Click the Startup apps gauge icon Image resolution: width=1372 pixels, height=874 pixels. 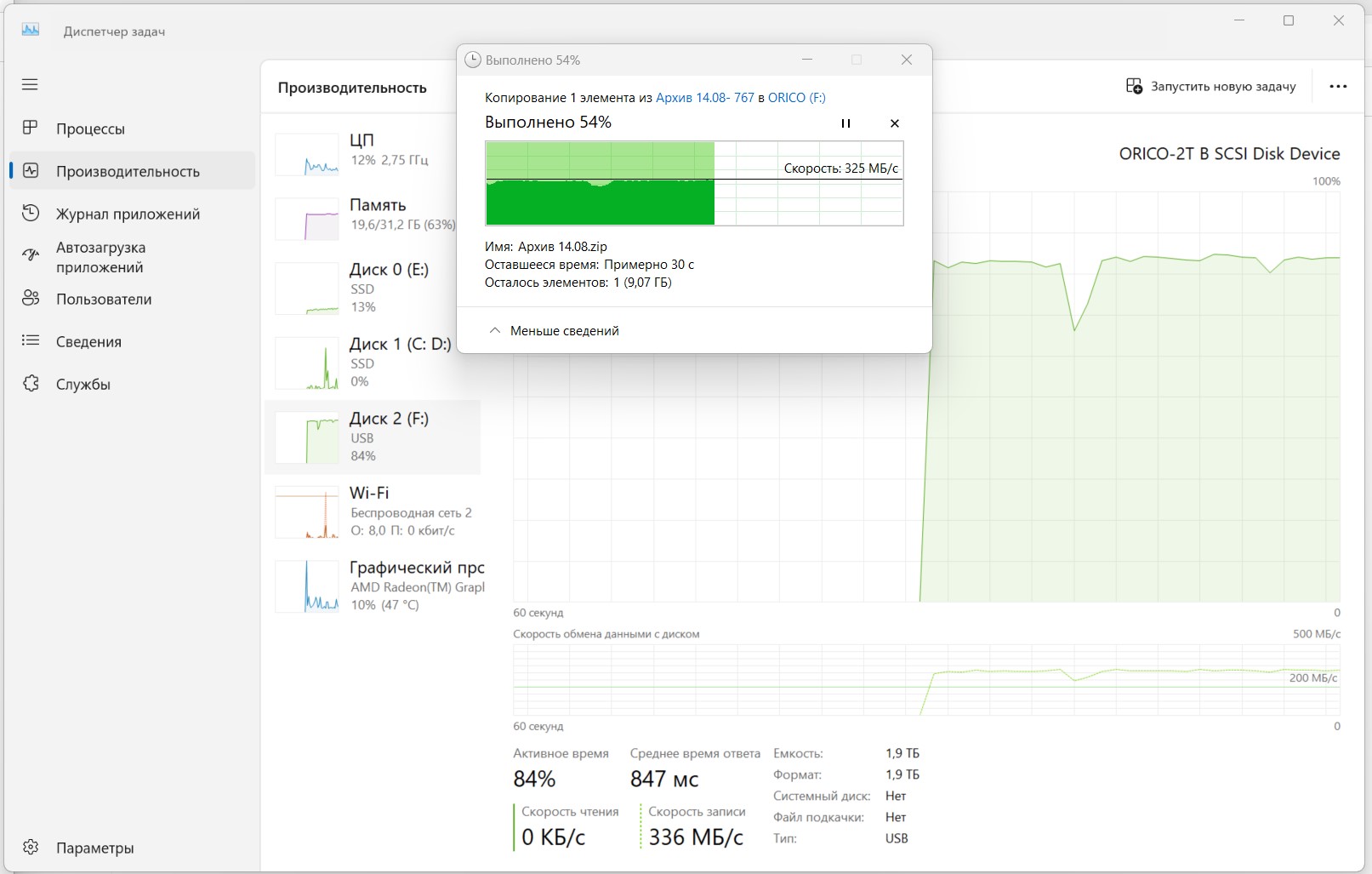click(x=31, y=254)
